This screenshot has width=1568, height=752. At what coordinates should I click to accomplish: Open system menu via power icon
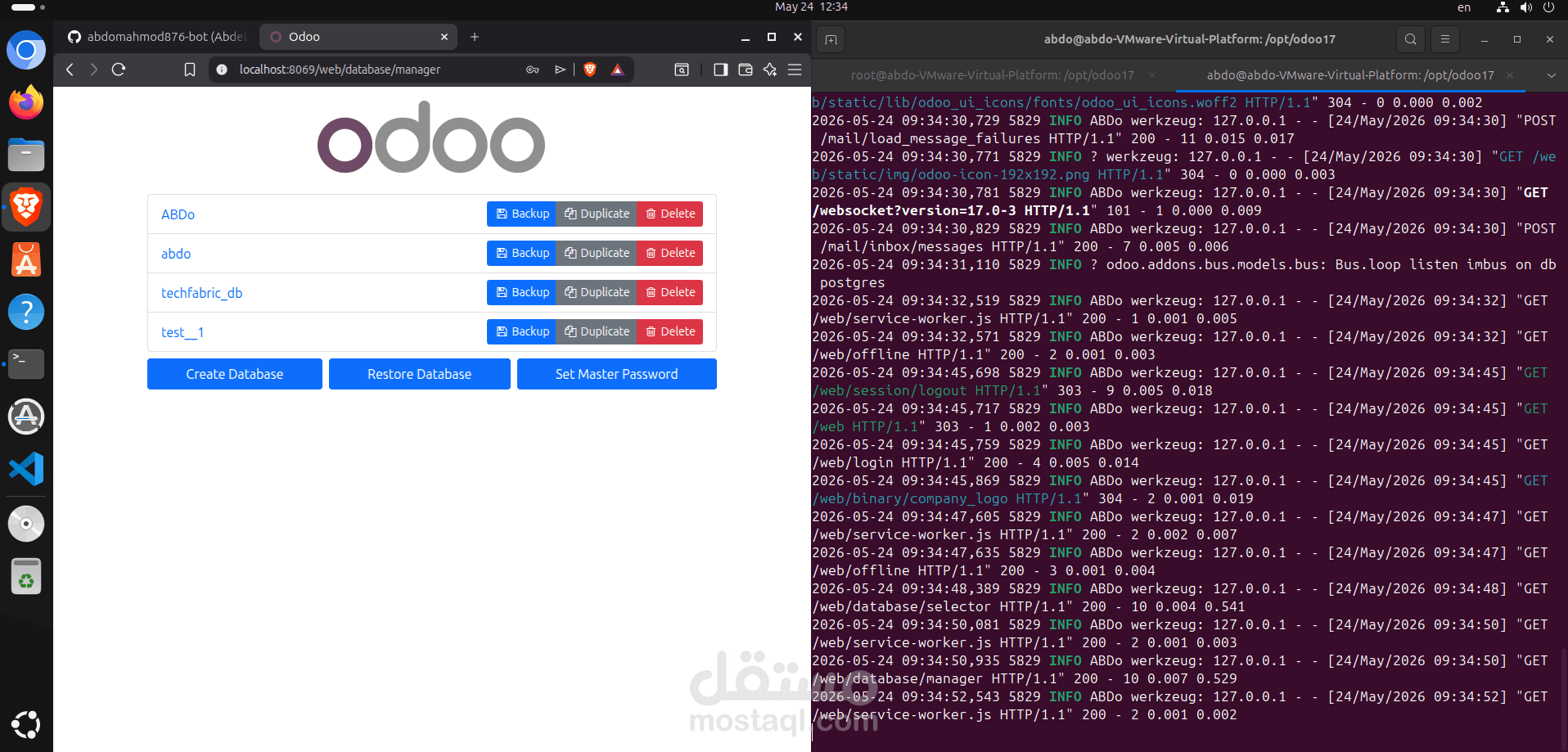tap(1549, 7)
